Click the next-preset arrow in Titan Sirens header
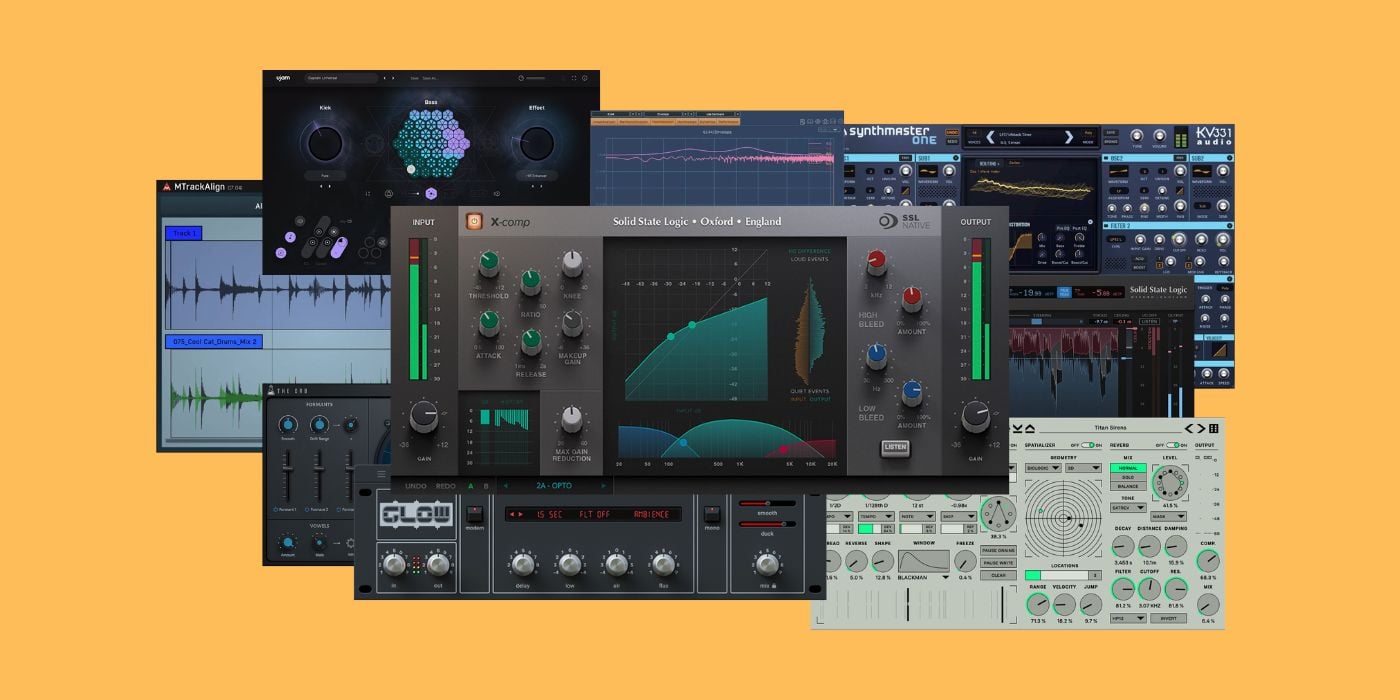The height and width of the screenshot is (700, 1400). tap(1200, 429)
